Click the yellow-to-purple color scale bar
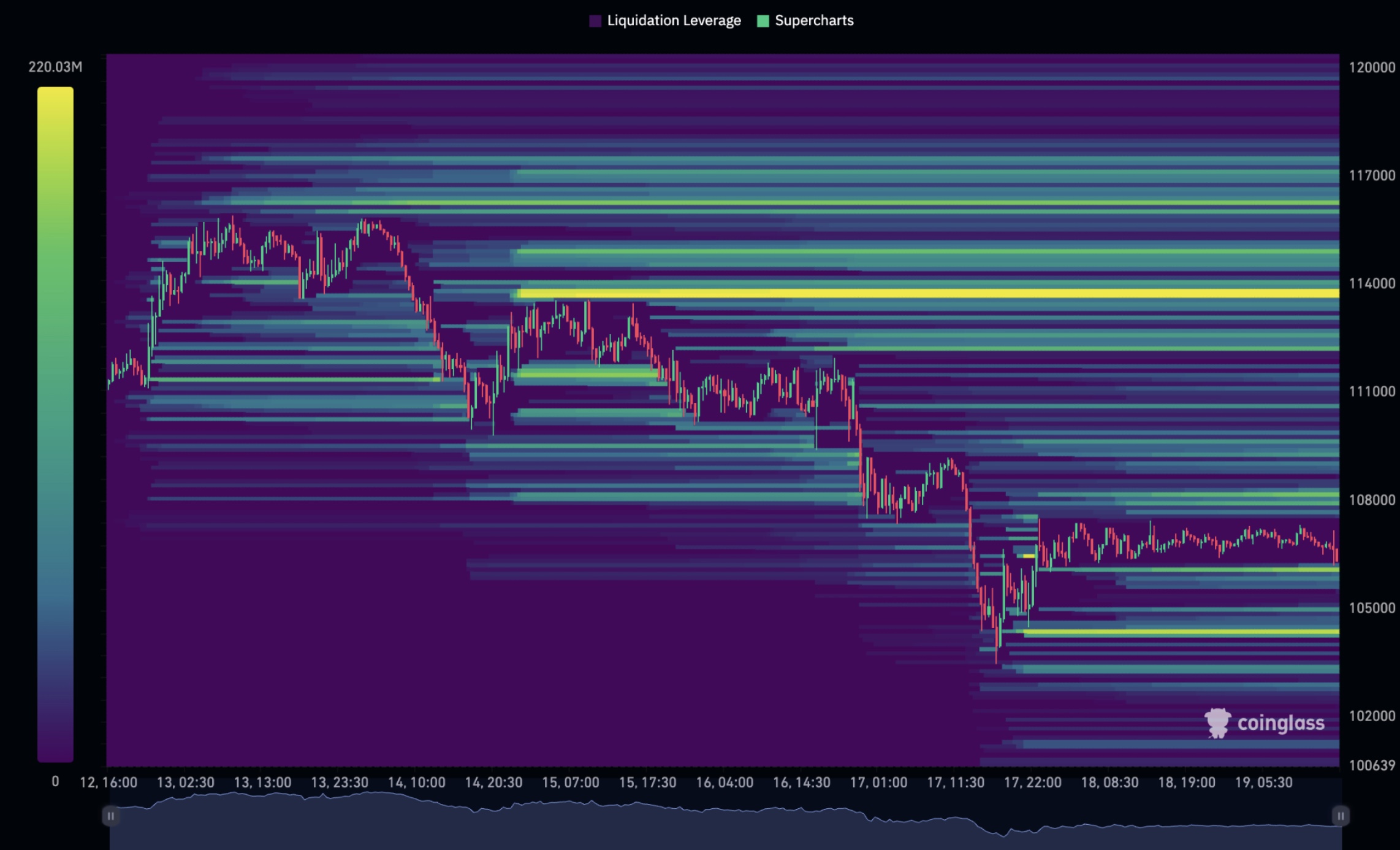 tap(55, 423)
